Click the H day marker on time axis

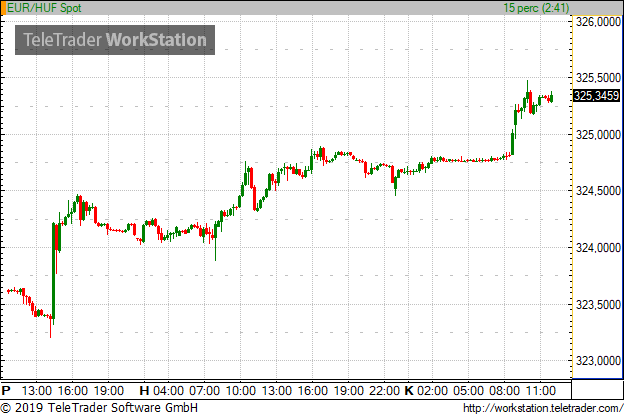144,390
